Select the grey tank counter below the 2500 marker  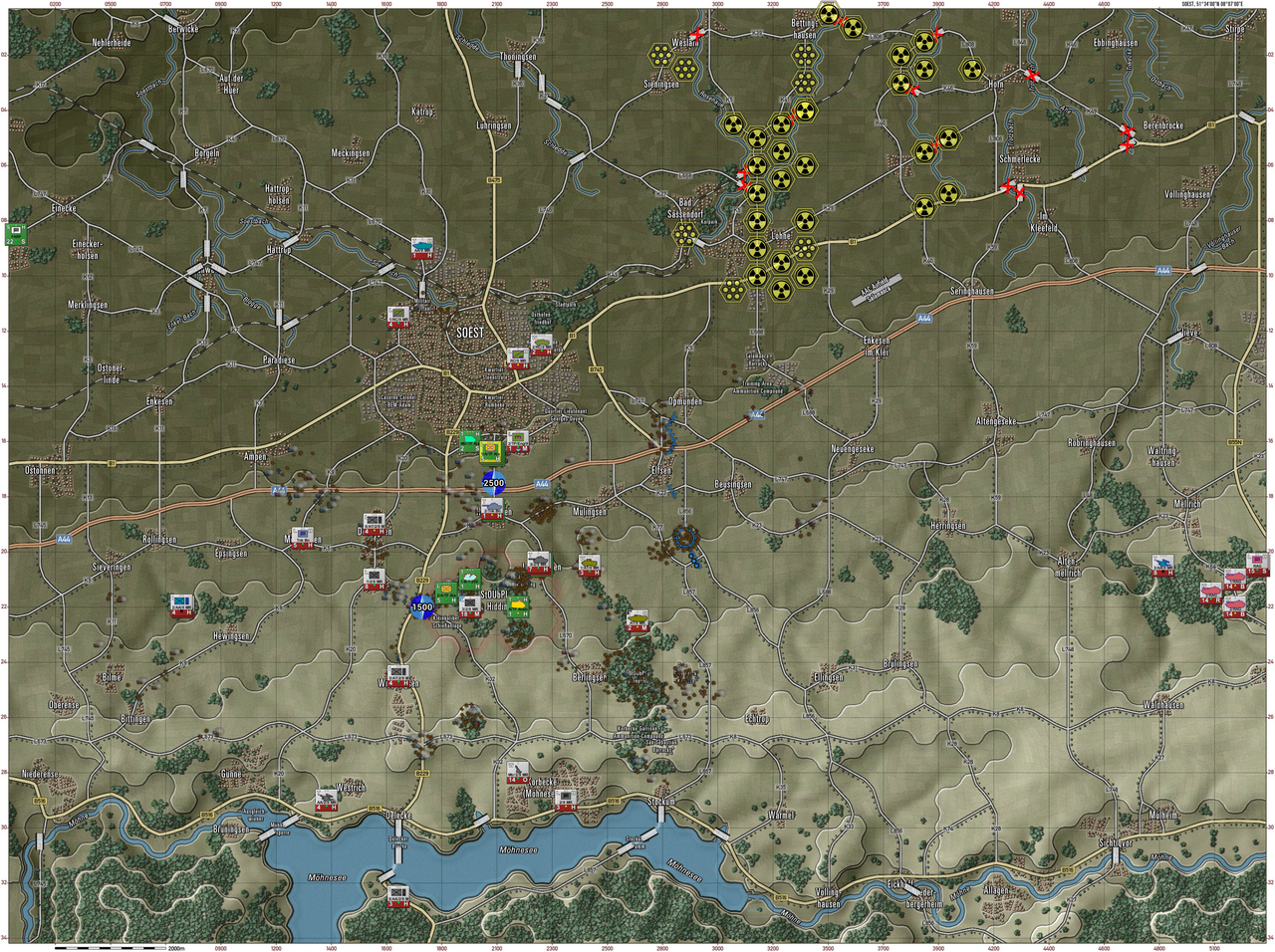[492, 511]
